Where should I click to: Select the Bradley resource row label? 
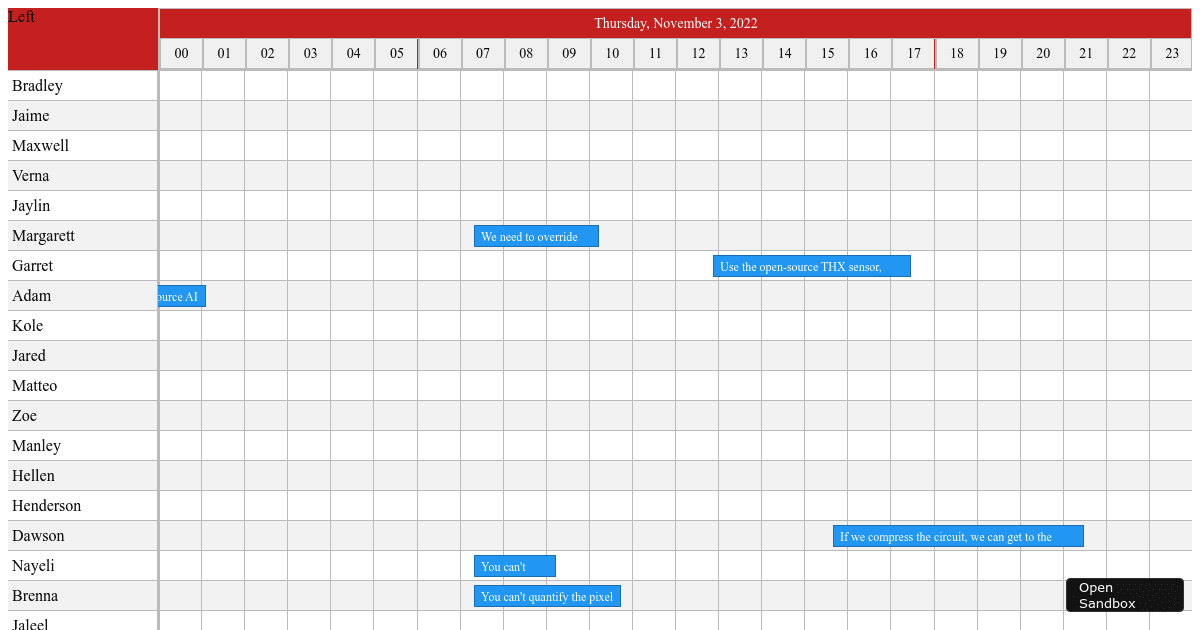pyautogui.click(x=83, y=86)
